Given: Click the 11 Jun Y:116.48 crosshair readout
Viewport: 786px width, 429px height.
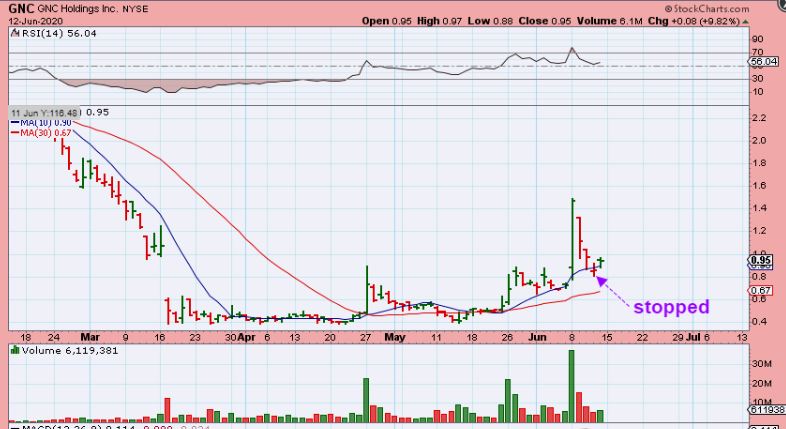Looking at the screenshot, I should pyautogui.click(x=45, y=113).
